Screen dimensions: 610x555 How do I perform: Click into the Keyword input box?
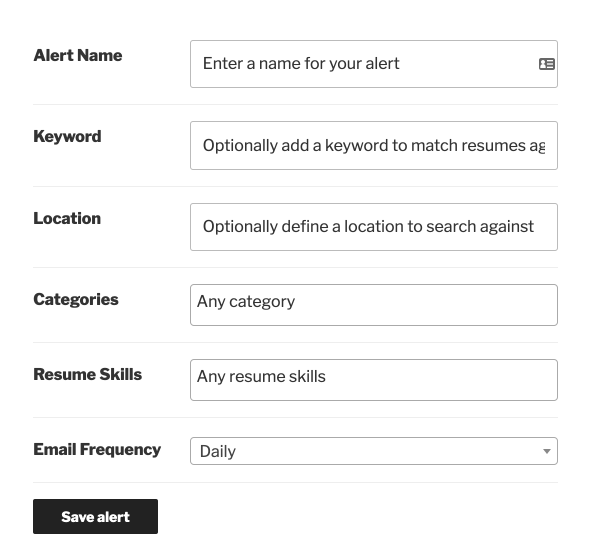click(x=374, y=145)
